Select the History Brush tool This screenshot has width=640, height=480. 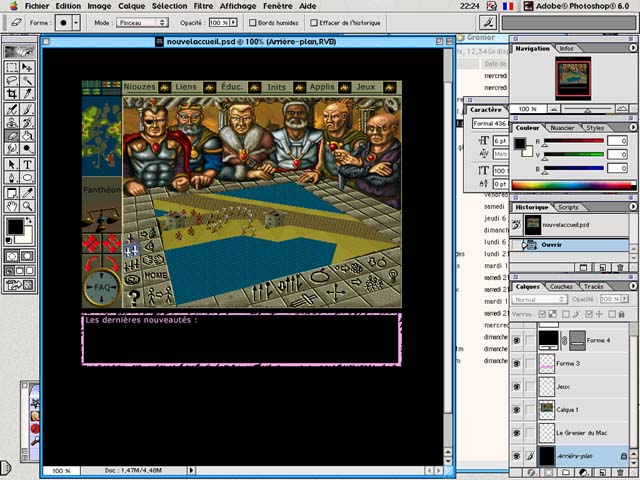(27, 122)
